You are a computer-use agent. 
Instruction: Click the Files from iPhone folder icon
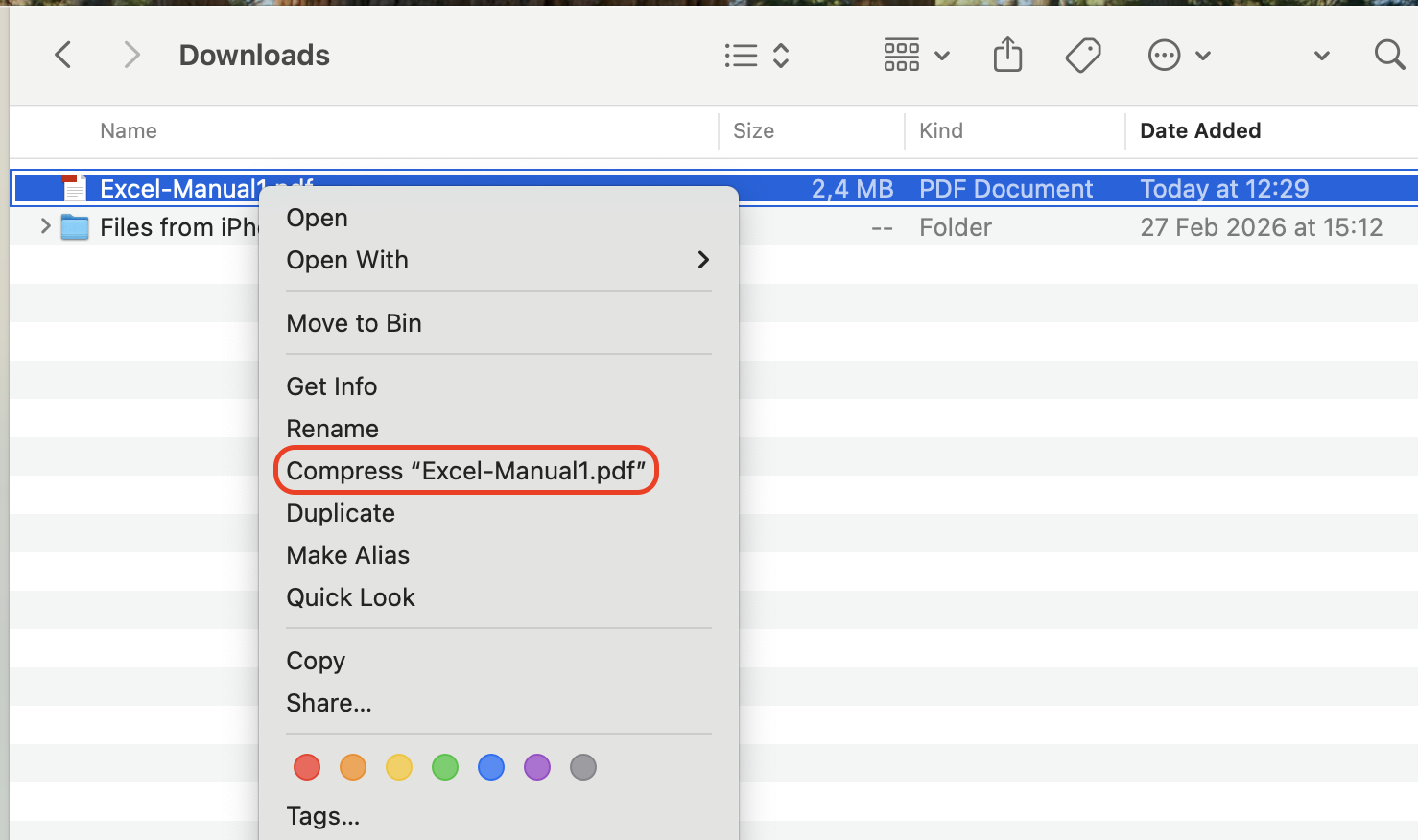pos(75,227)
